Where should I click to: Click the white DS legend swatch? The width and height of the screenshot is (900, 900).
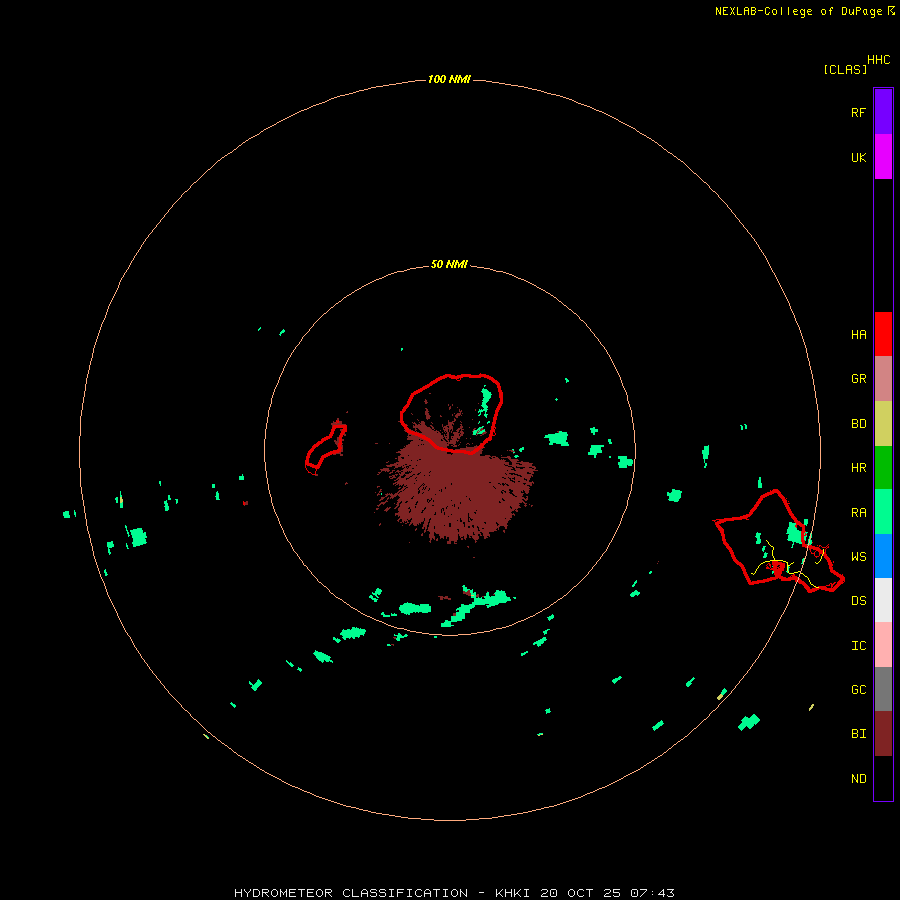[x=883, y=600]
